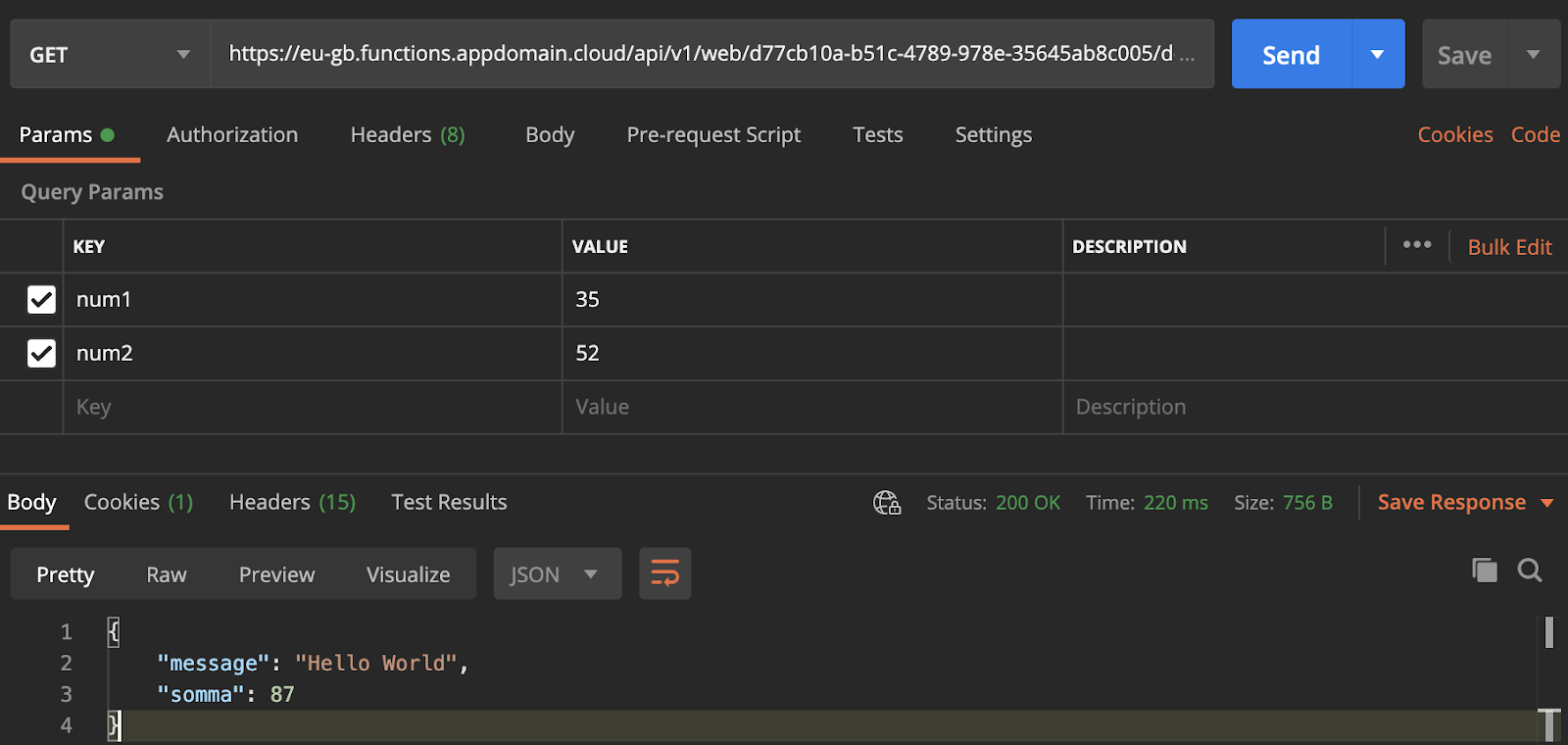Click the num1 value 35
This screenshot has height=745, width=1568.
[812, 300]
